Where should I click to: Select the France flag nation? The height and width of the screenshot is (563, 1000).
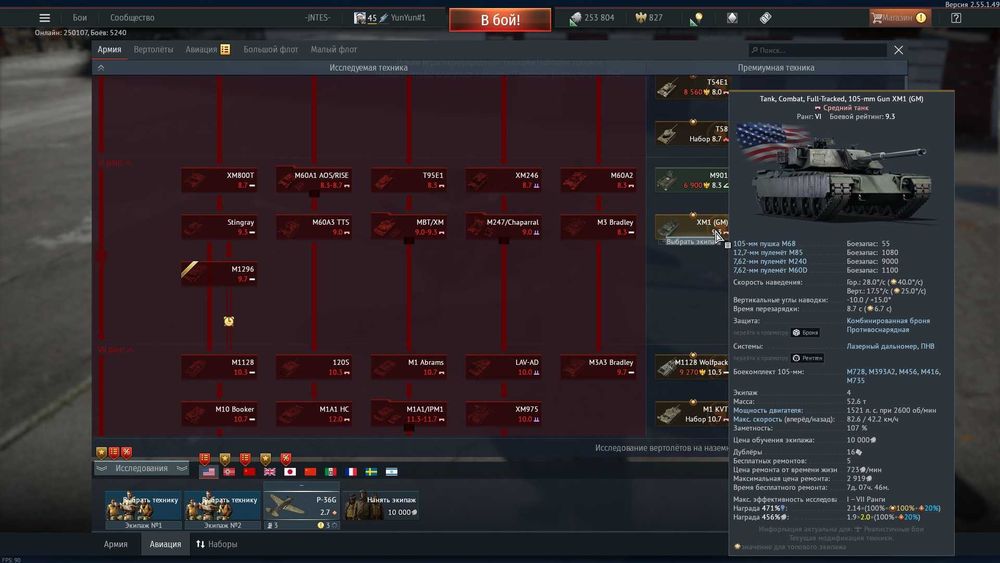[351, 472]
